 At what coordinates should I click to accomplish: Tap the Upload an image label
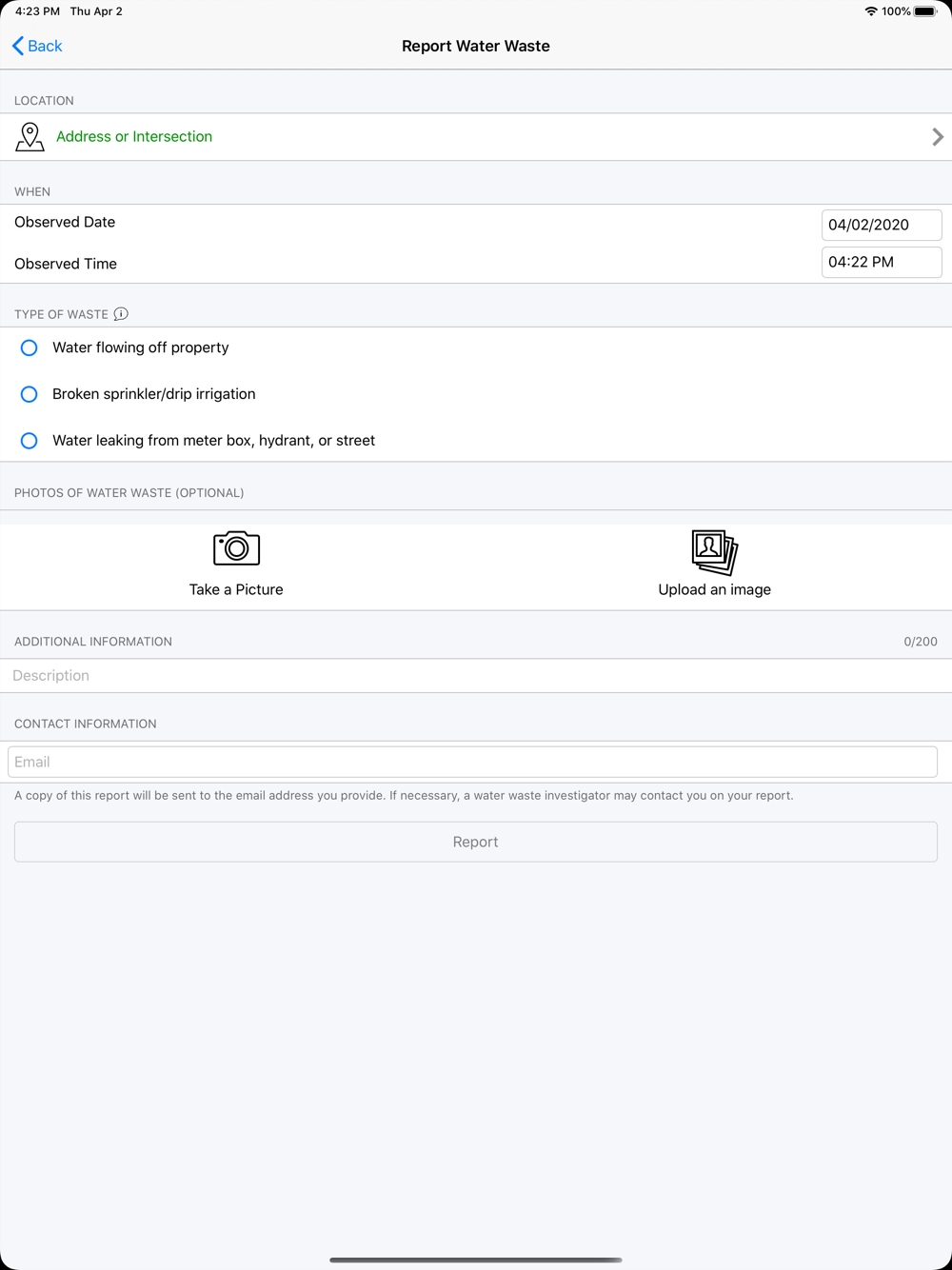714,589
